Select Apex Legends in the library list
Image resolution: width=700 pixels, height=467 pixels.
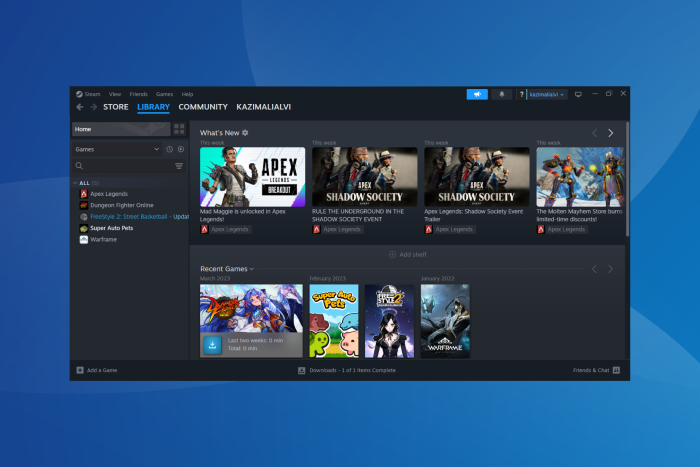[x=109, y=194]
